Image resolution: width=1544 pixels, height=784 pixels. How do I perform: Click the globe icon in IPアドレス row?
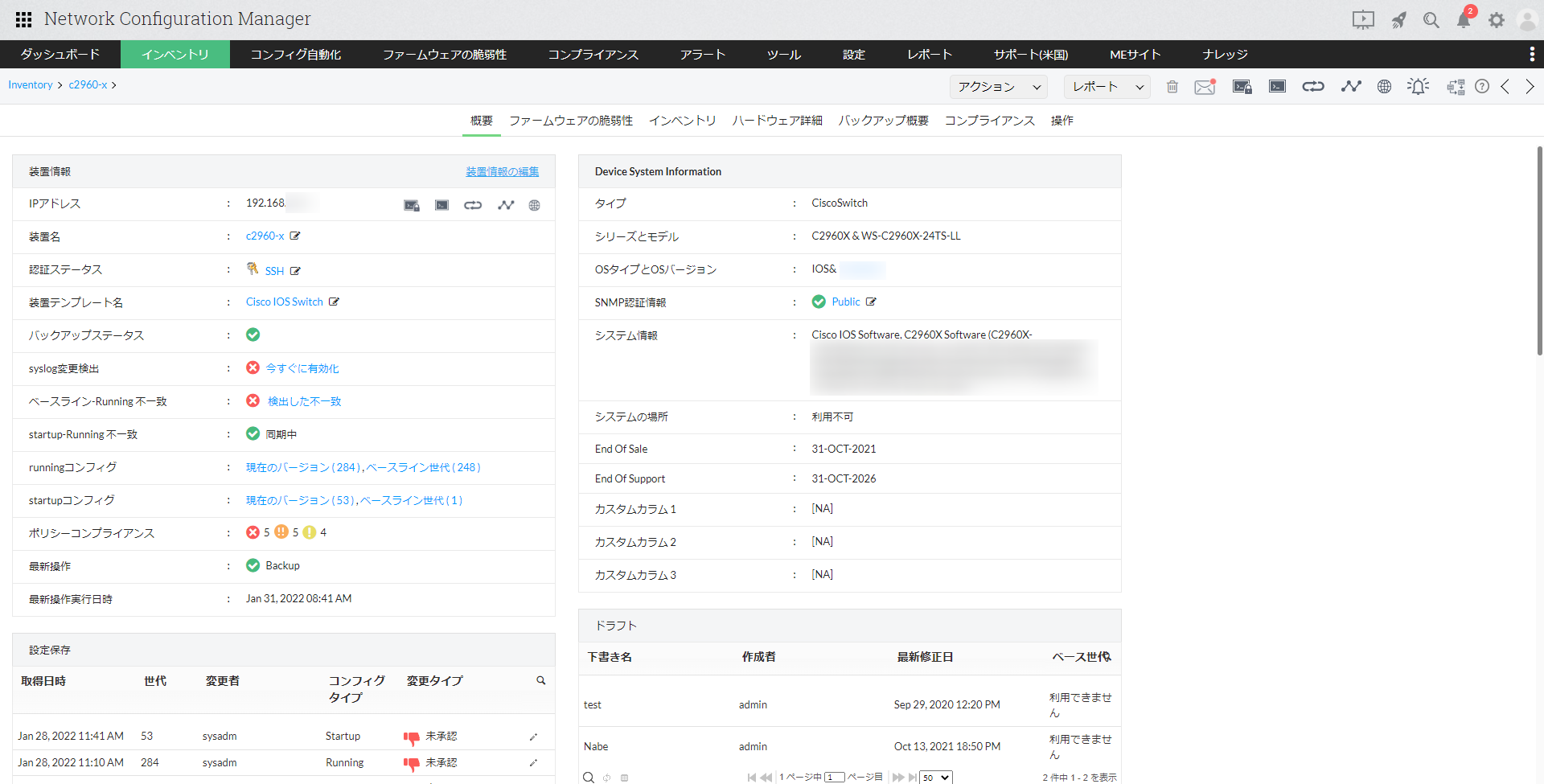(x=534, y=205)
